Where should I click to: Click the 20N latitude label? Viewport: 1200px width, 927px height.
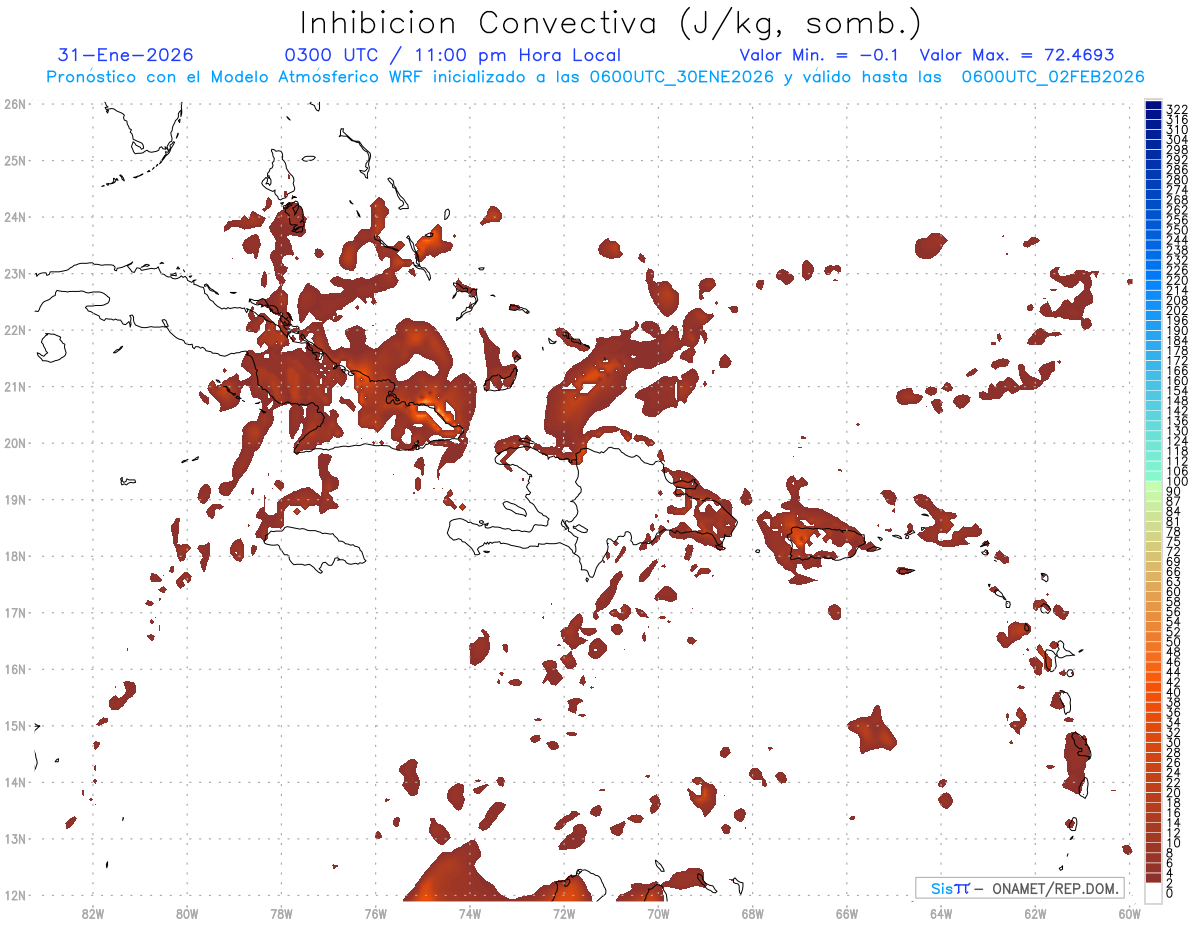pyautogui.click(x=15, y=443)
